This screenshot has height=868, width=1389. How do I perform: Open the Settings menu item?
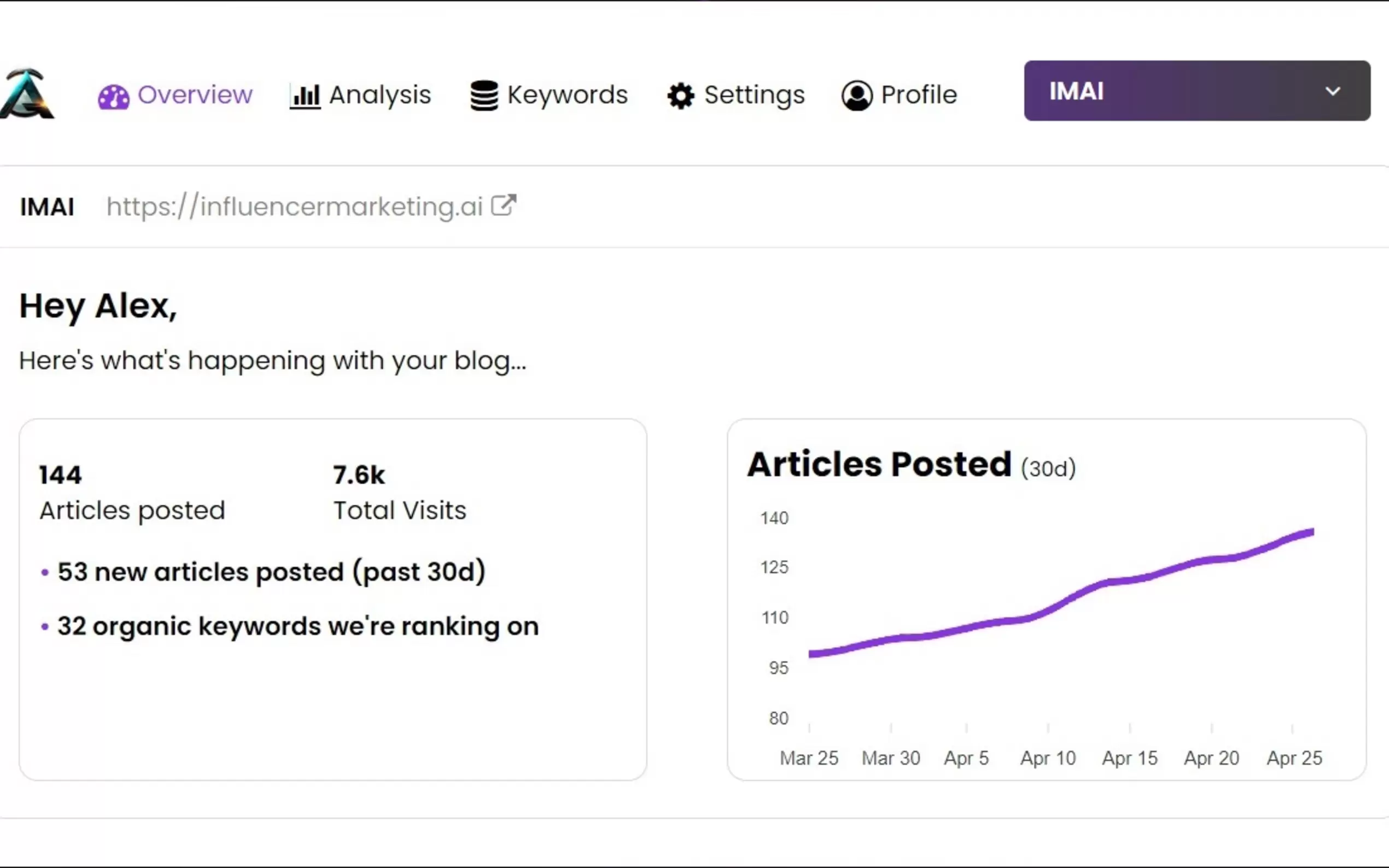click(x=754, y=95)
